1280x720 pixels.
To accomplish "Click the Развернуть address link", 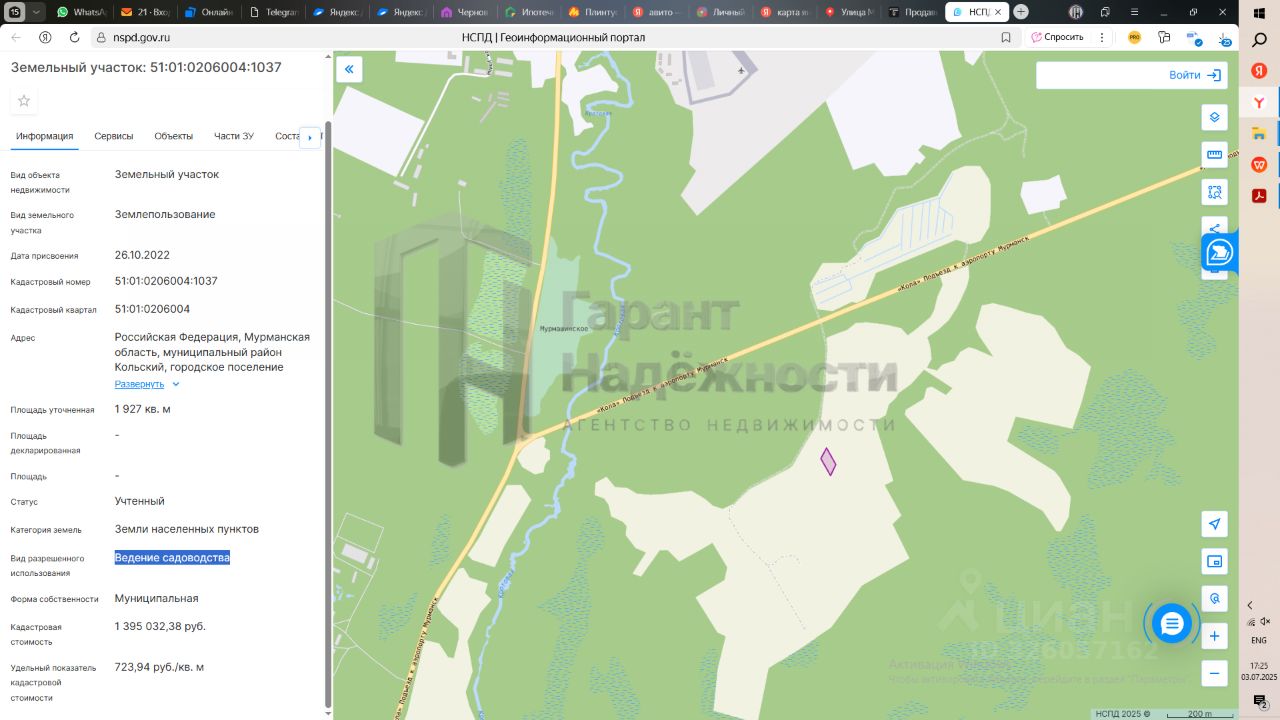I will 139,384.
